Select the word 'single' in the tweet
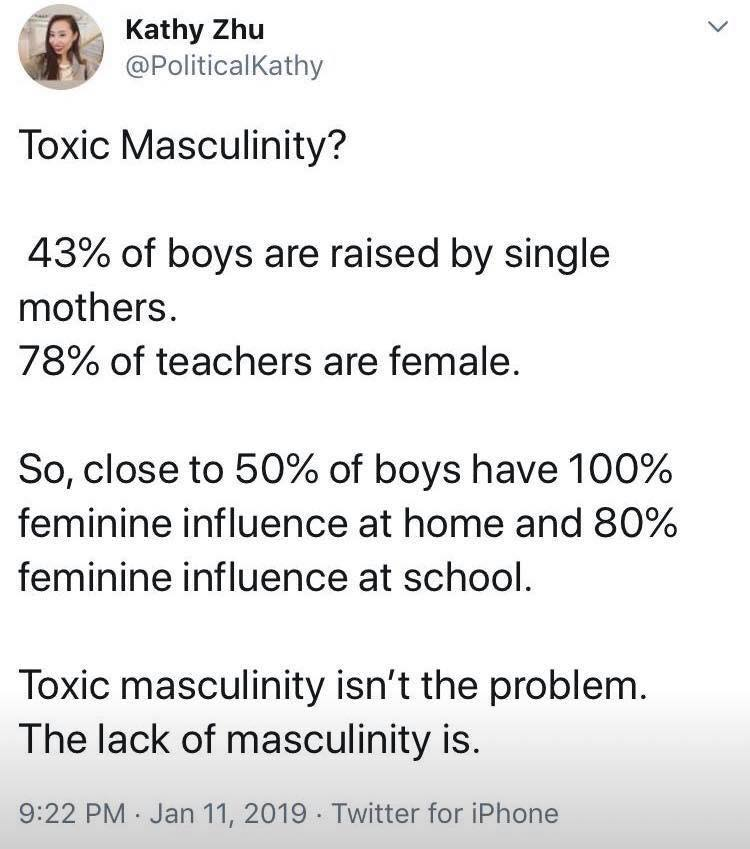This screenshot has height=849, width=750. coord(557,254)
